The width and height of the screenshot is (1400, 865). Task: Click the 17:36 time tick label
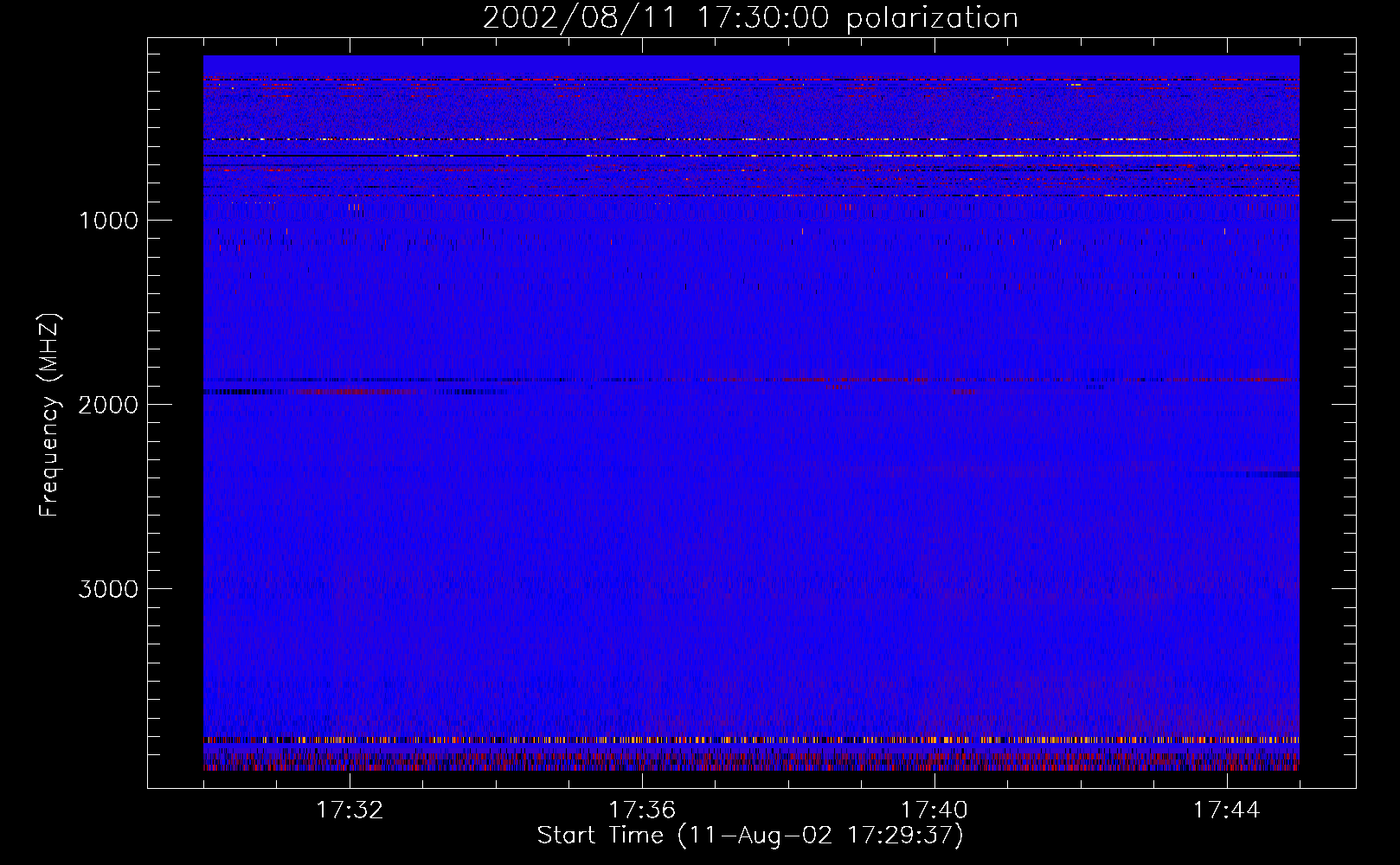642,811
